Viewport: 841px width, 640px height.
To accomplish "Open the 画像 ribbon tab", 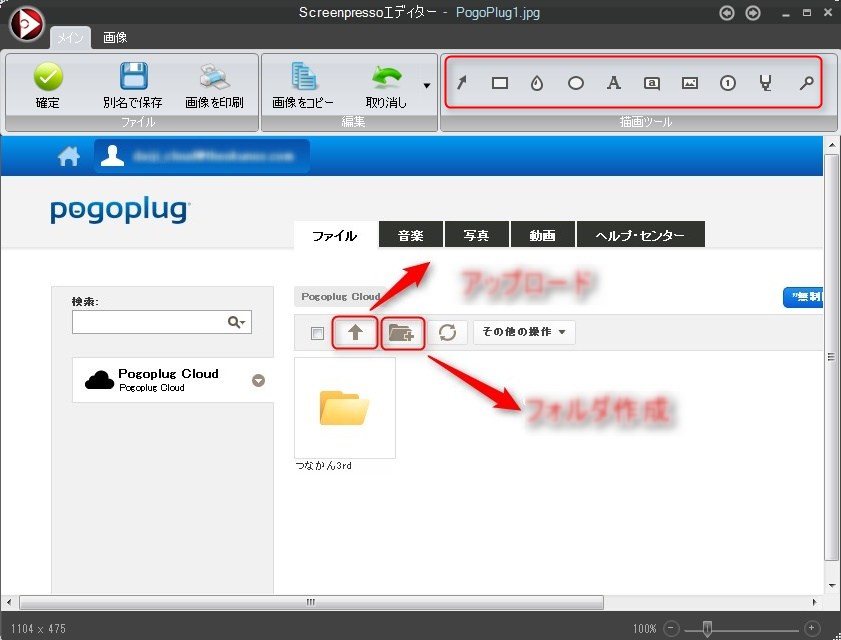I will (x=115, y=38).
